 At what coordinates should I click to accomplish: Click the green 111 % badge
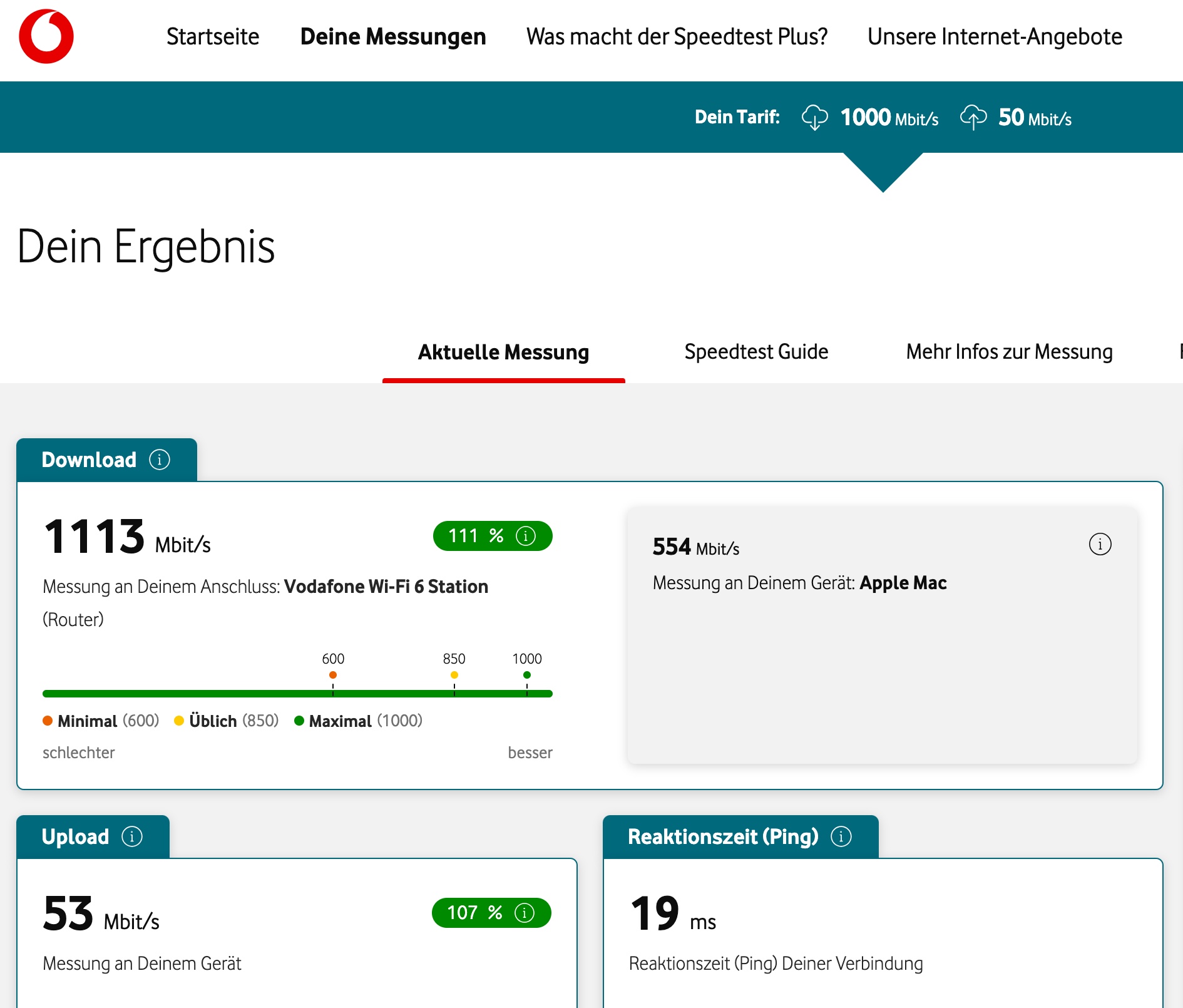[x=493, y=536]
